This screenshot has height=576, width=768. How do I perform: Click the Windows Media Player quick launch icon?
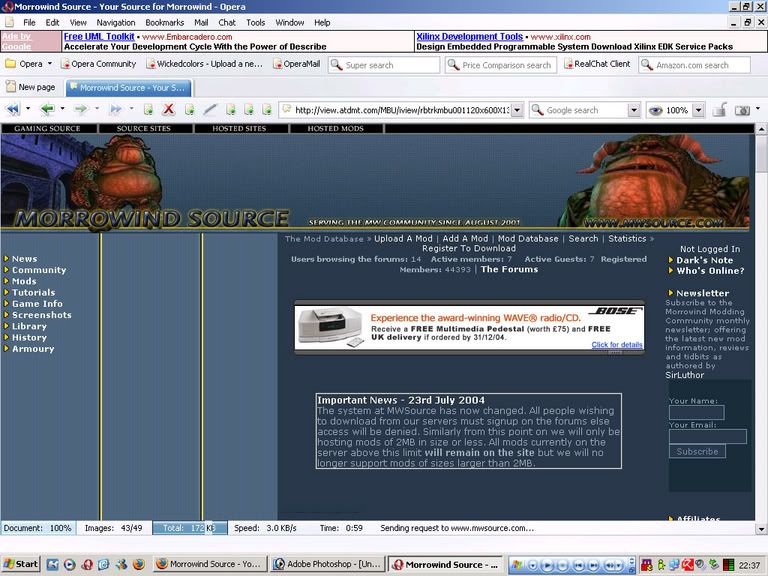tap(70, 564)
